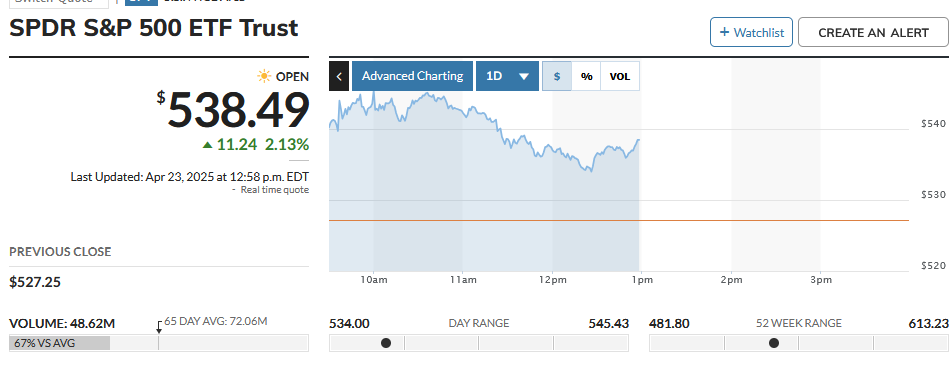Collapse chart with left chevron button

(339, 76)
